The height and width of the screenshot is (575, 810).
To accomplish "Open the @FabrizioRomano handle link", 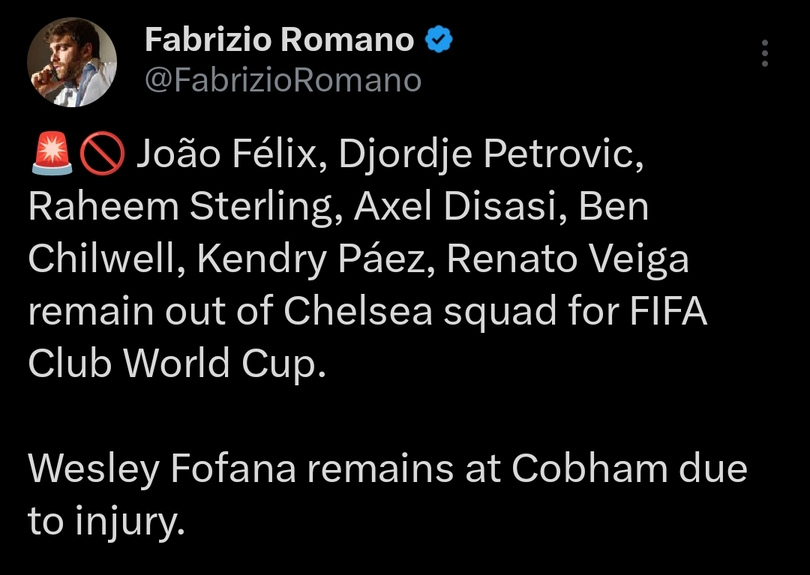I will click(x=283, y=81).
